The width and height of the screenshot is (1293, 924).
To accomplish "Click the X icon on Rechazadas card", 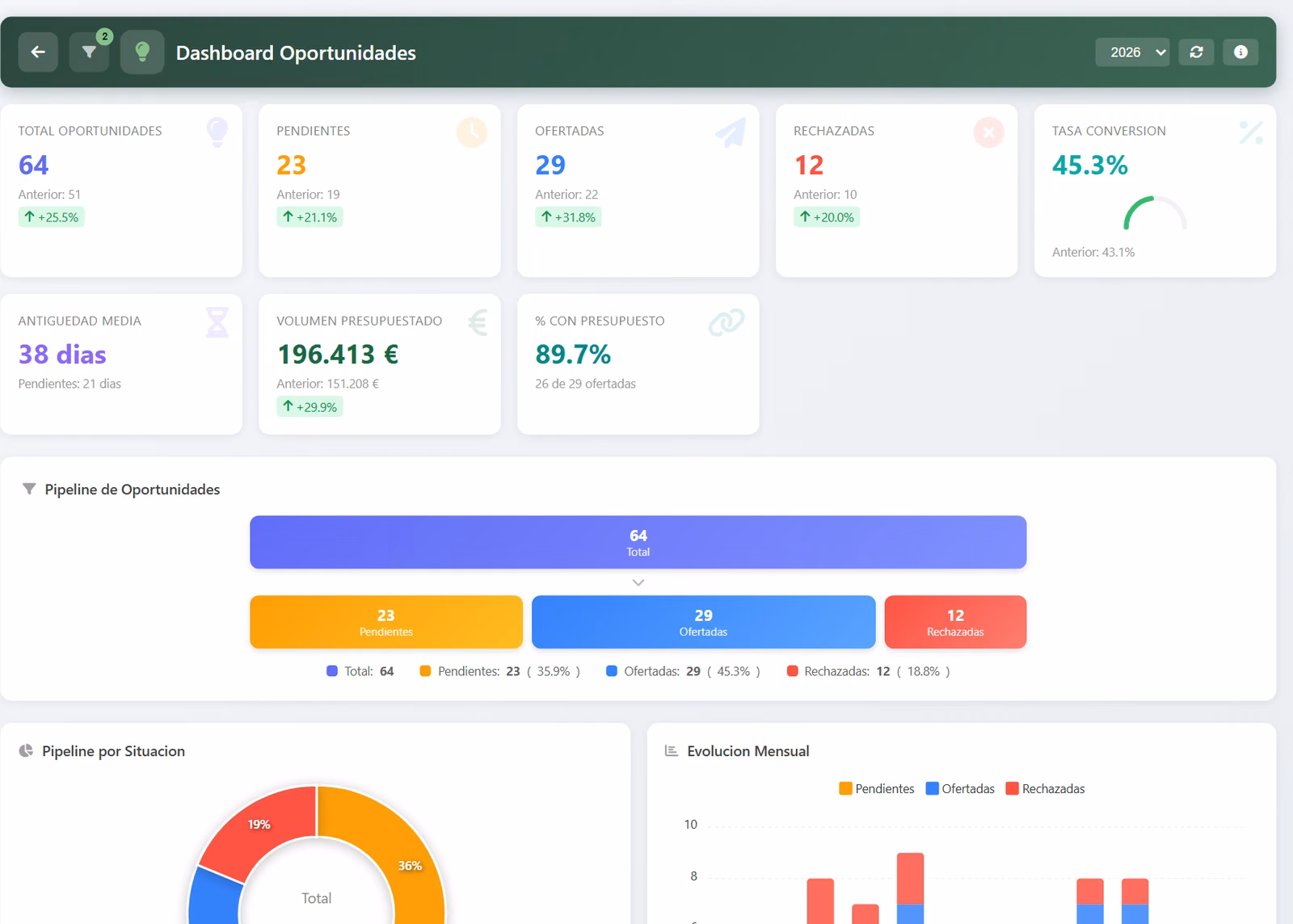I will click(x=989, y=132).
